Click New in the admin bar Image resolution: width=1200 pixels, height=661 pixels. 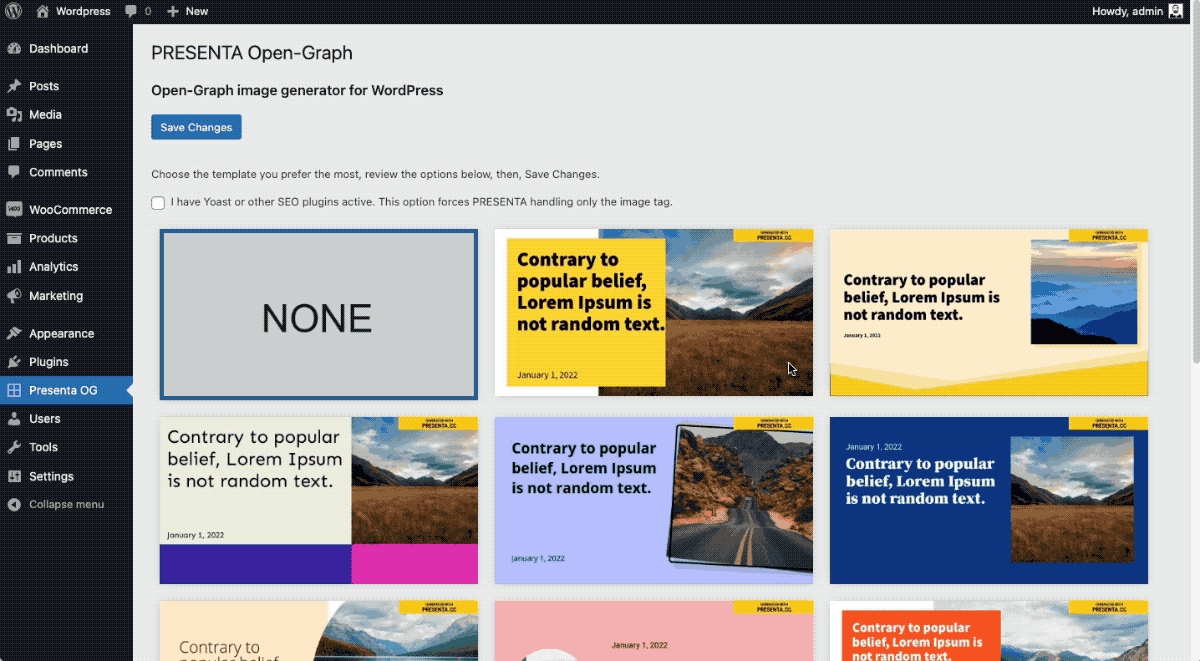(x=197, y=11)
